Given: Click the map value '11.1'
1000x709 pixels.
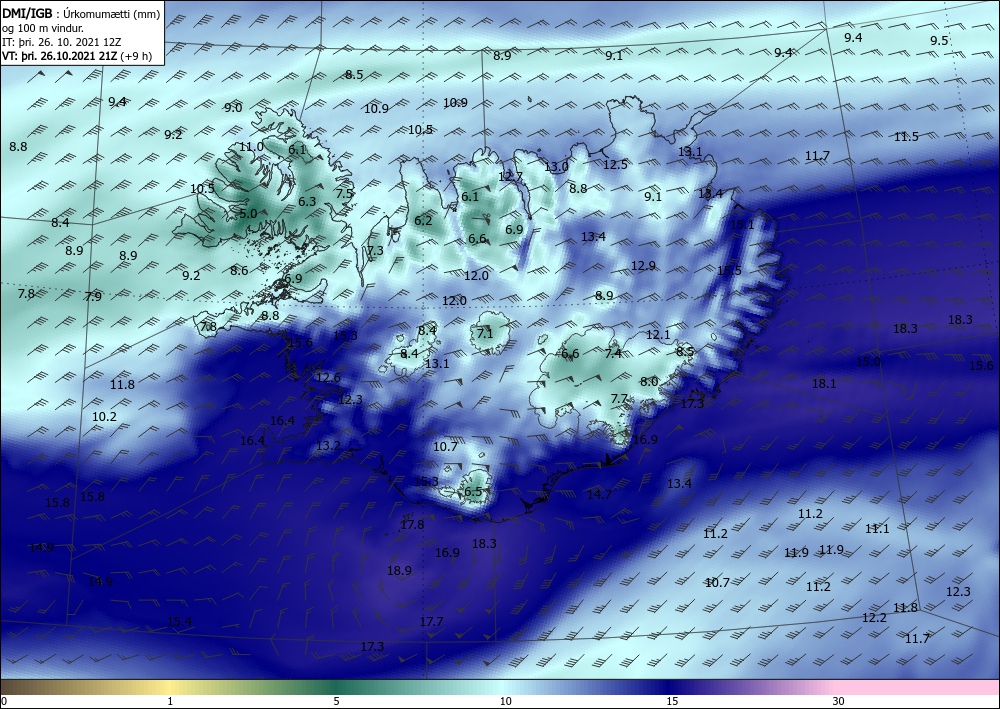Looking at the screenshot, I should click(877, 529).
